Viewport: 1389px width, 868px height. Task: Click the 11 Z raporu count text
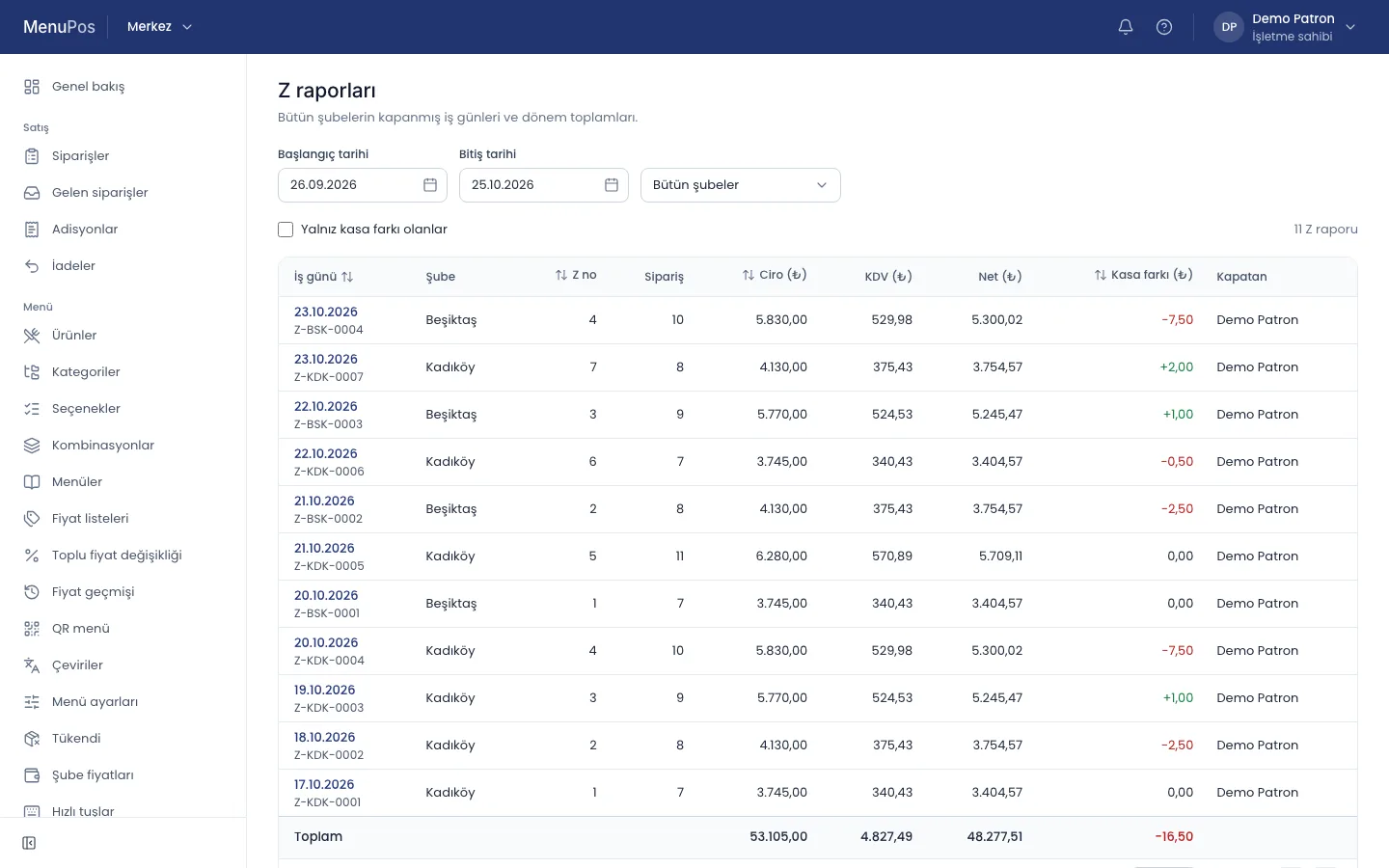(1325, 230)
